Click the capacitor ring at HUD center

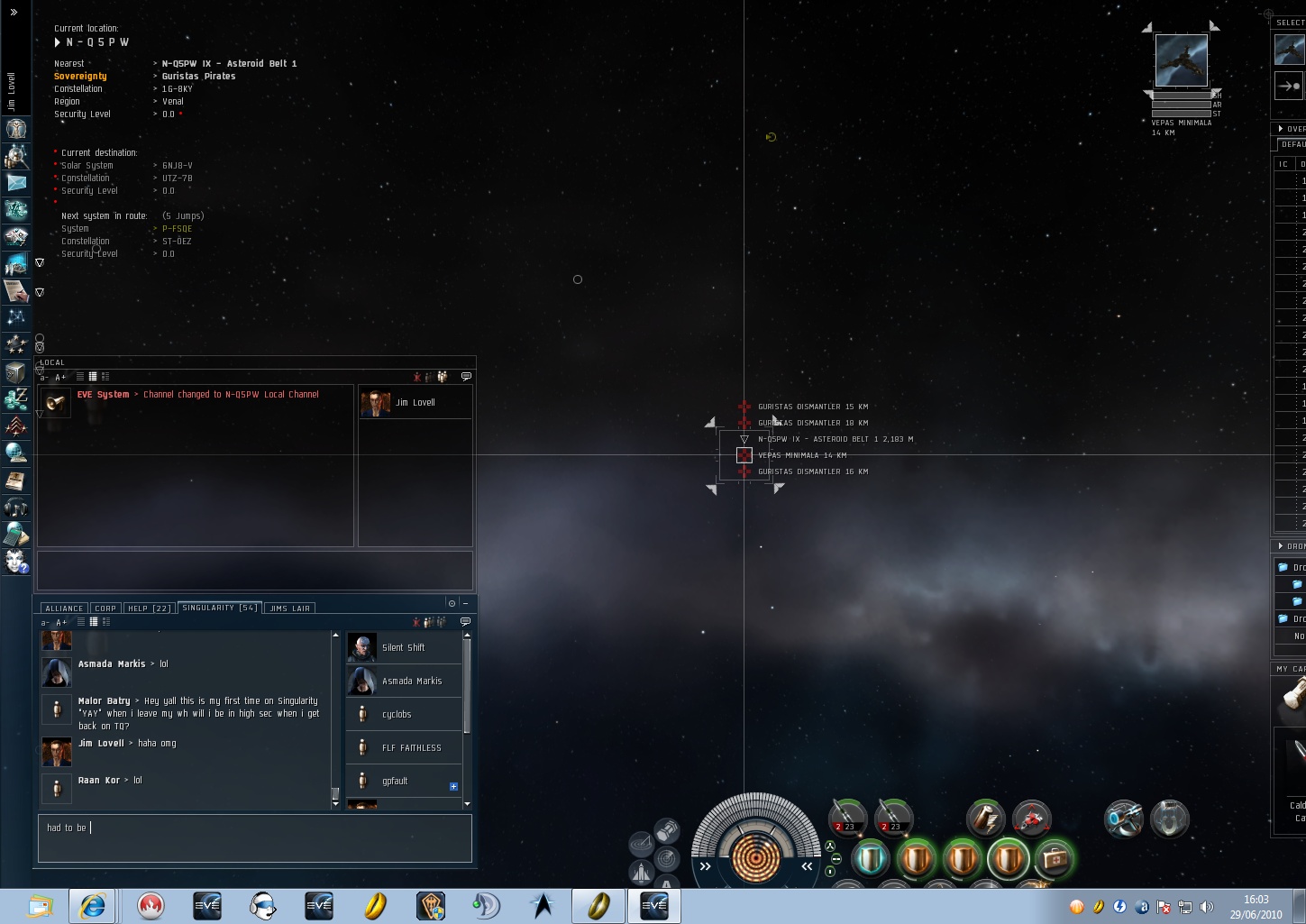755,857
